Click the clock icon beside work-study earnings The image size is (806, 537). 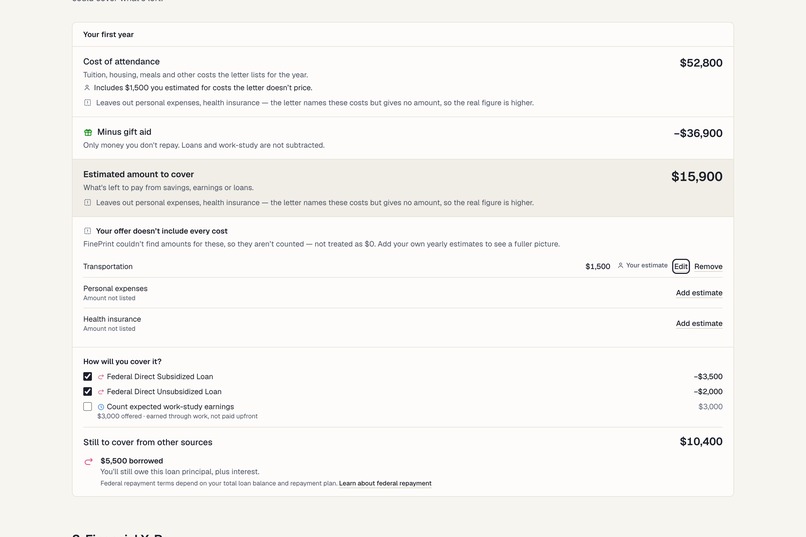[x=101, y=407]
